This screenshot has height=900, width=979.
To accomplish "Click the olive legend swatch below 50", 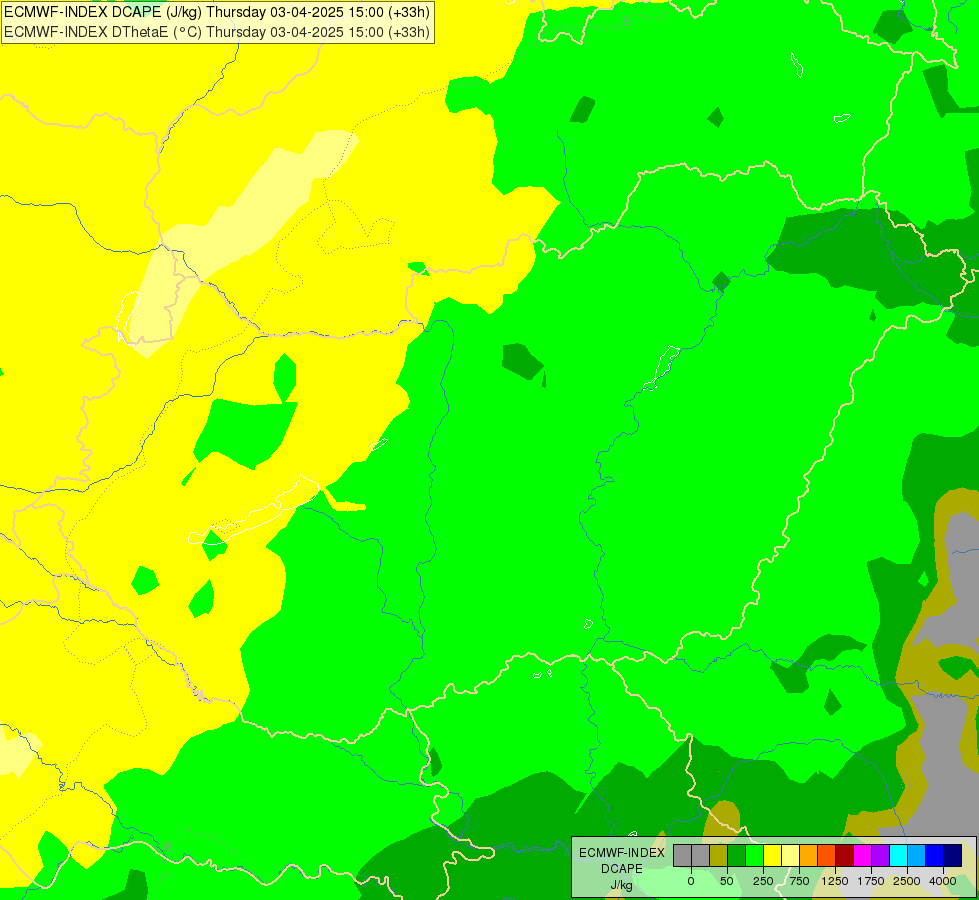I will [719, 855].
